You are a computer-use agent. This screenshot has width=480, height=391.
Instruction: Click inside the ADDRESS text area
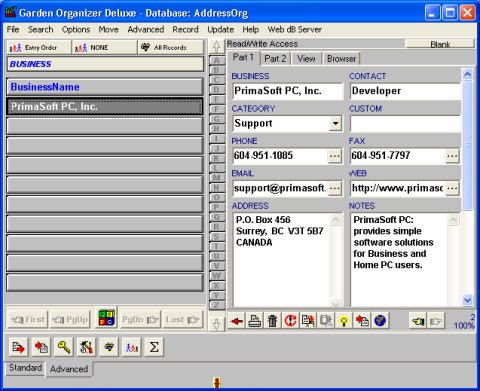(x=282, y=260)
